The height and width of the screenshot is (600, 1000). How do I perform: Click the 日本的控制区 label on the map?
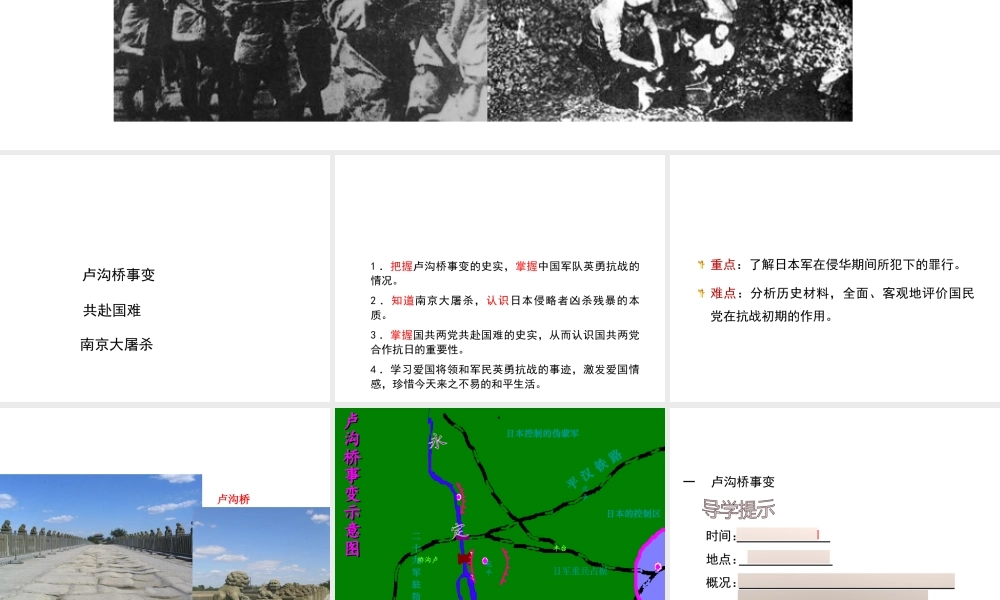[633, 514]
